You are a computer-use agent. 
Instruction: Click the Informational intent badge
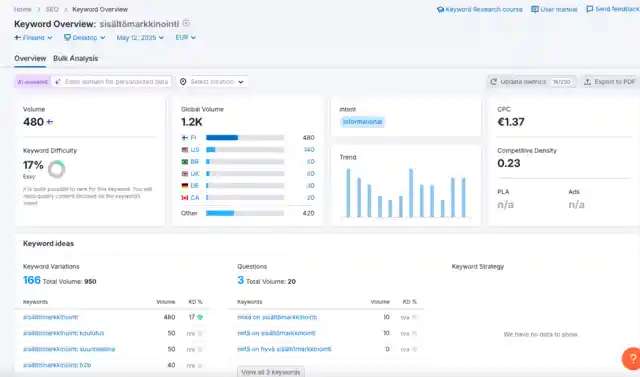point(362,122)
